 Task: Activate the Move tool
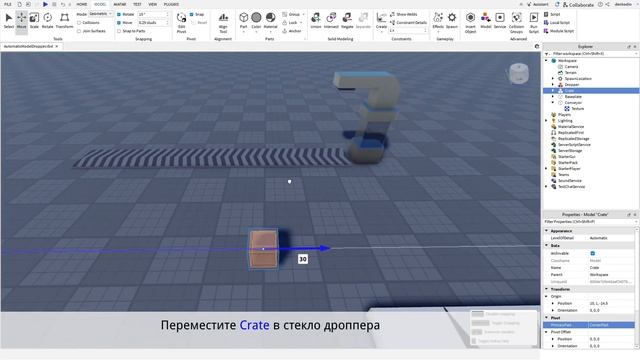click(21, 21)
